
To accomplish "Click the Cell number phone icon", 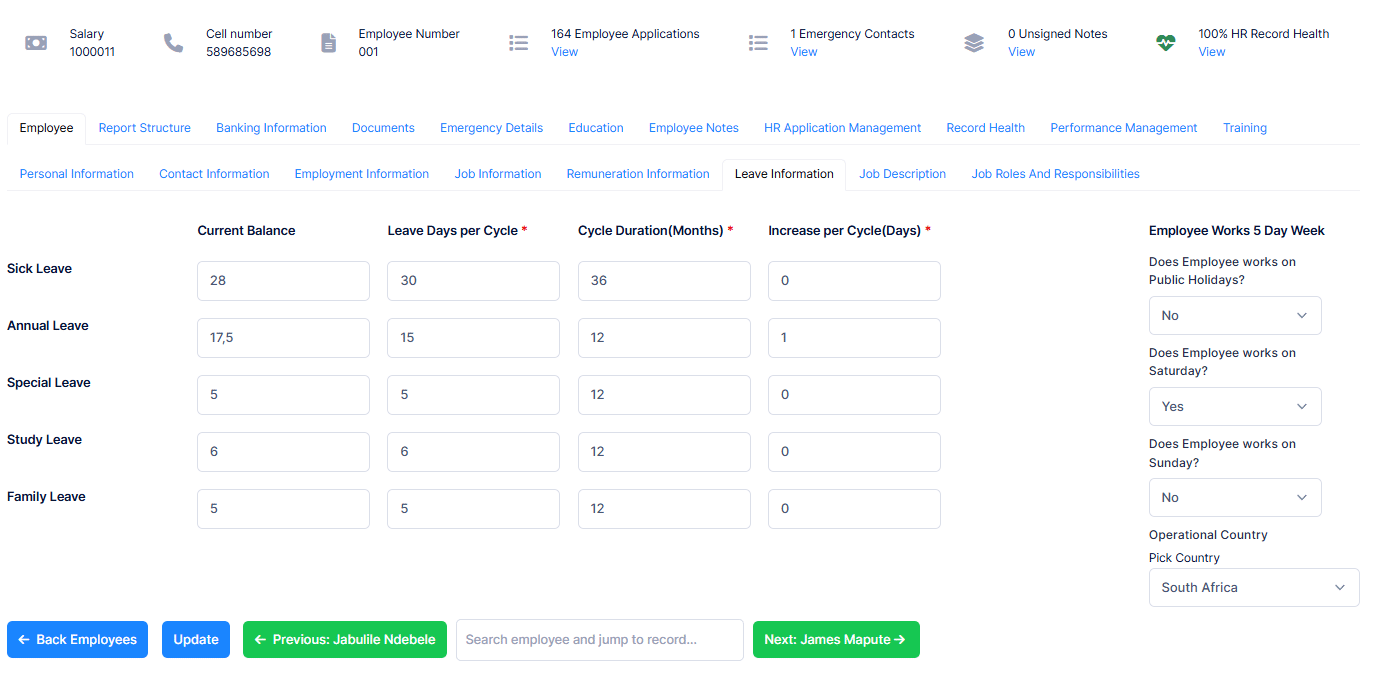I will pyautogui.click(x=174, y=43).
